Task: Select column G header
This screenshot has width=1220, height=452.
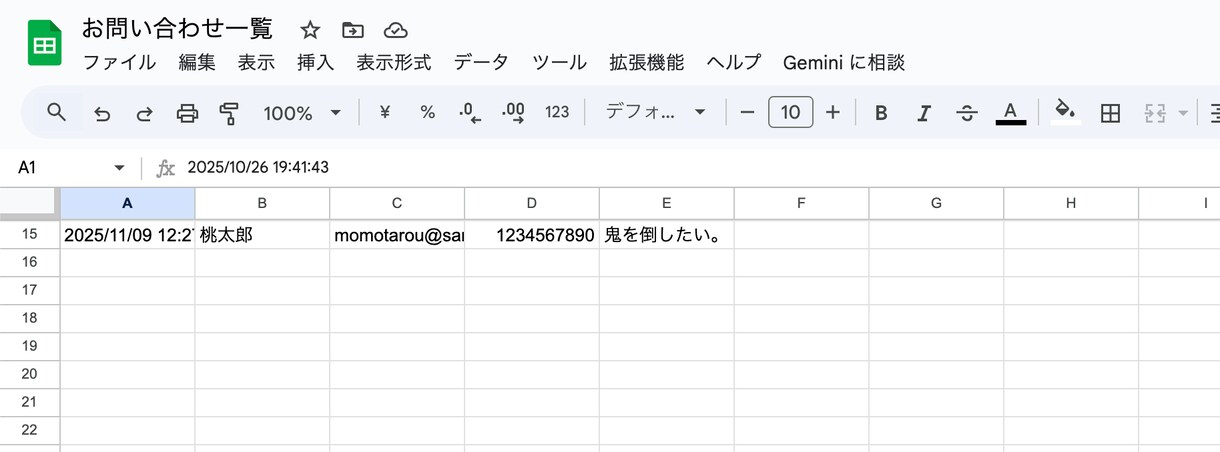Action: [x=936, y=203]
